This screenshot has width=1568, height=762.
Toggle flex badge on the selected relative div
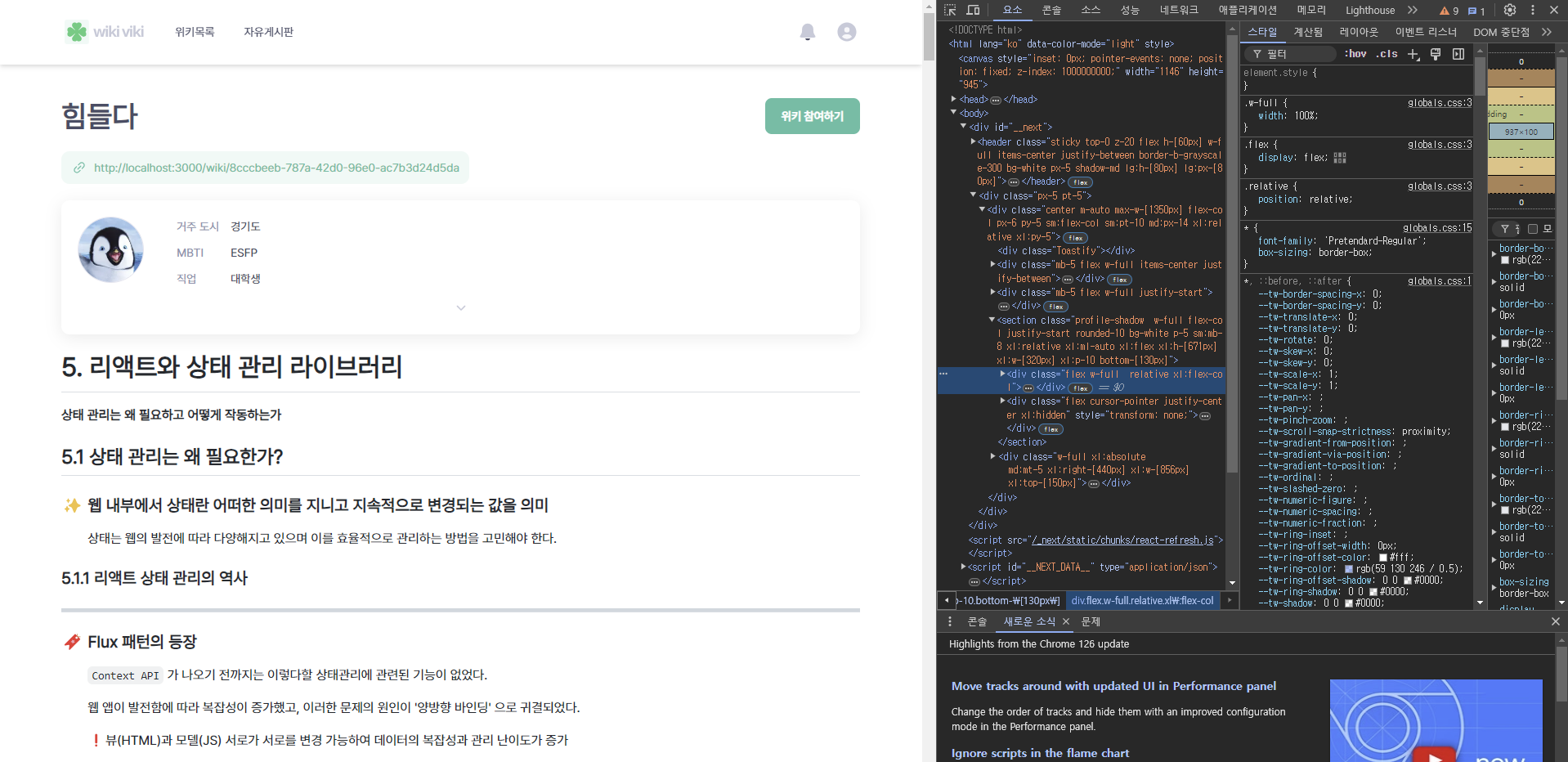(1080, 388)
